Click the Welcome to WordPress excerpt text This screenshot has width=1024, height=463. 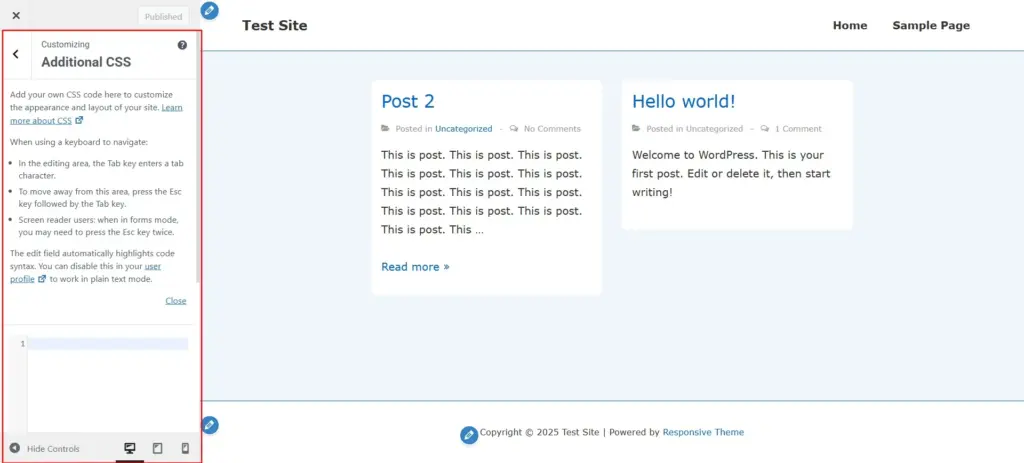pos(730,174)
